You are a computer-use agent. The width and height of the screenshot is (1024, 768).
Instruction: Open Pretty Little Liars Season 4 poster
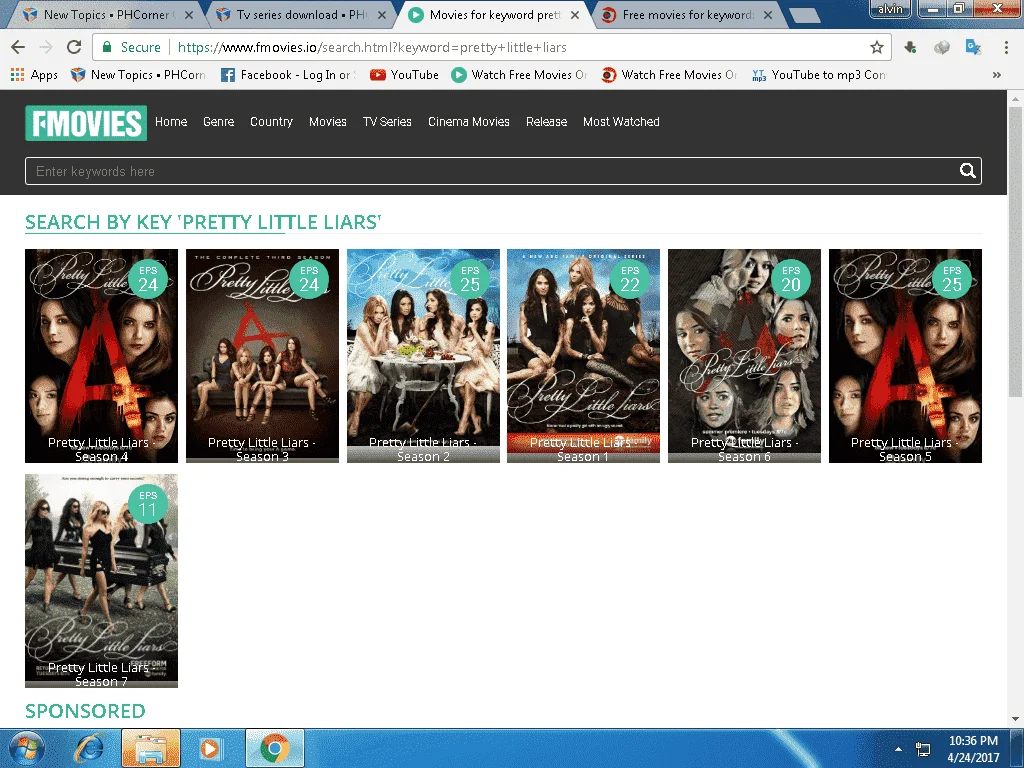coord(101,356)
